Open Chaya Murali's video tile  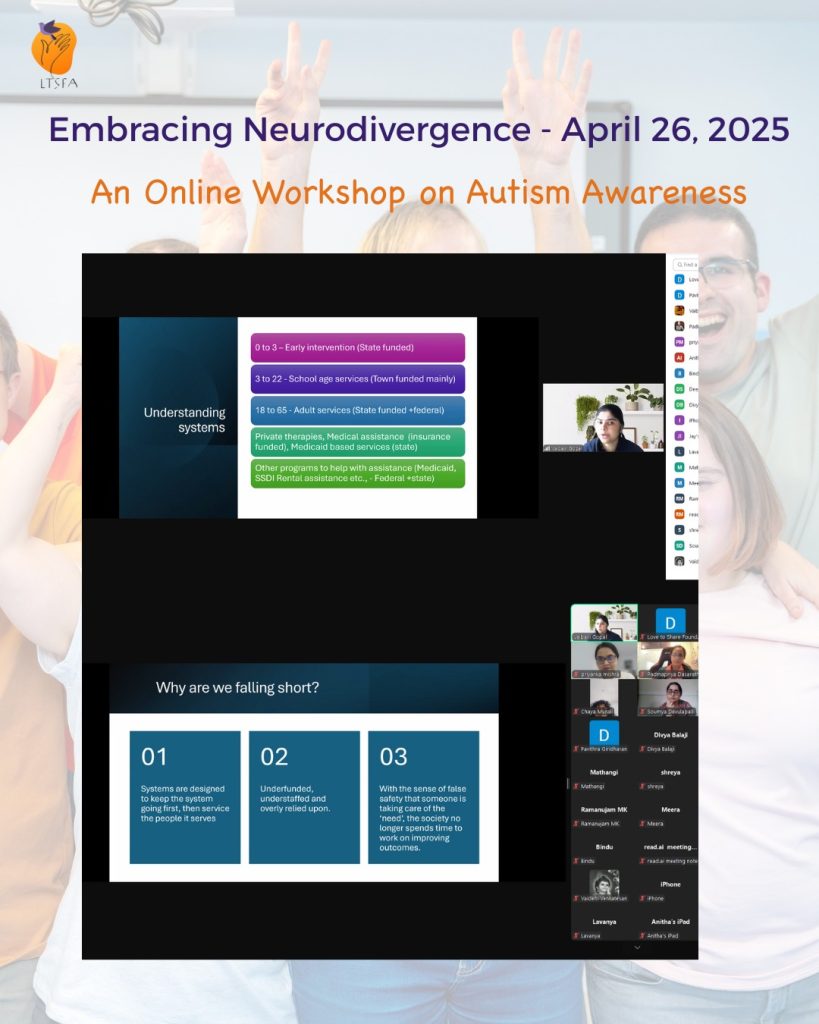click(604, 697)
